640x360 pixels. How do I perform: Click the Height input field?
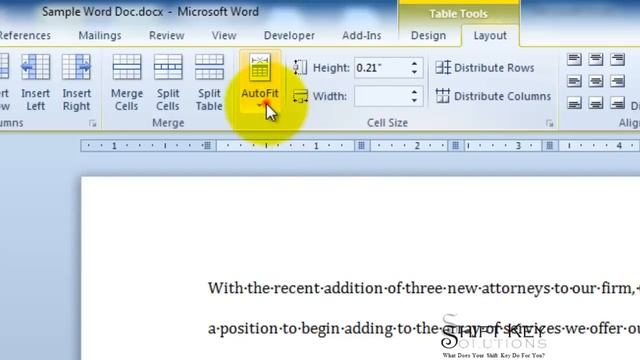click(x=381, y=68)
